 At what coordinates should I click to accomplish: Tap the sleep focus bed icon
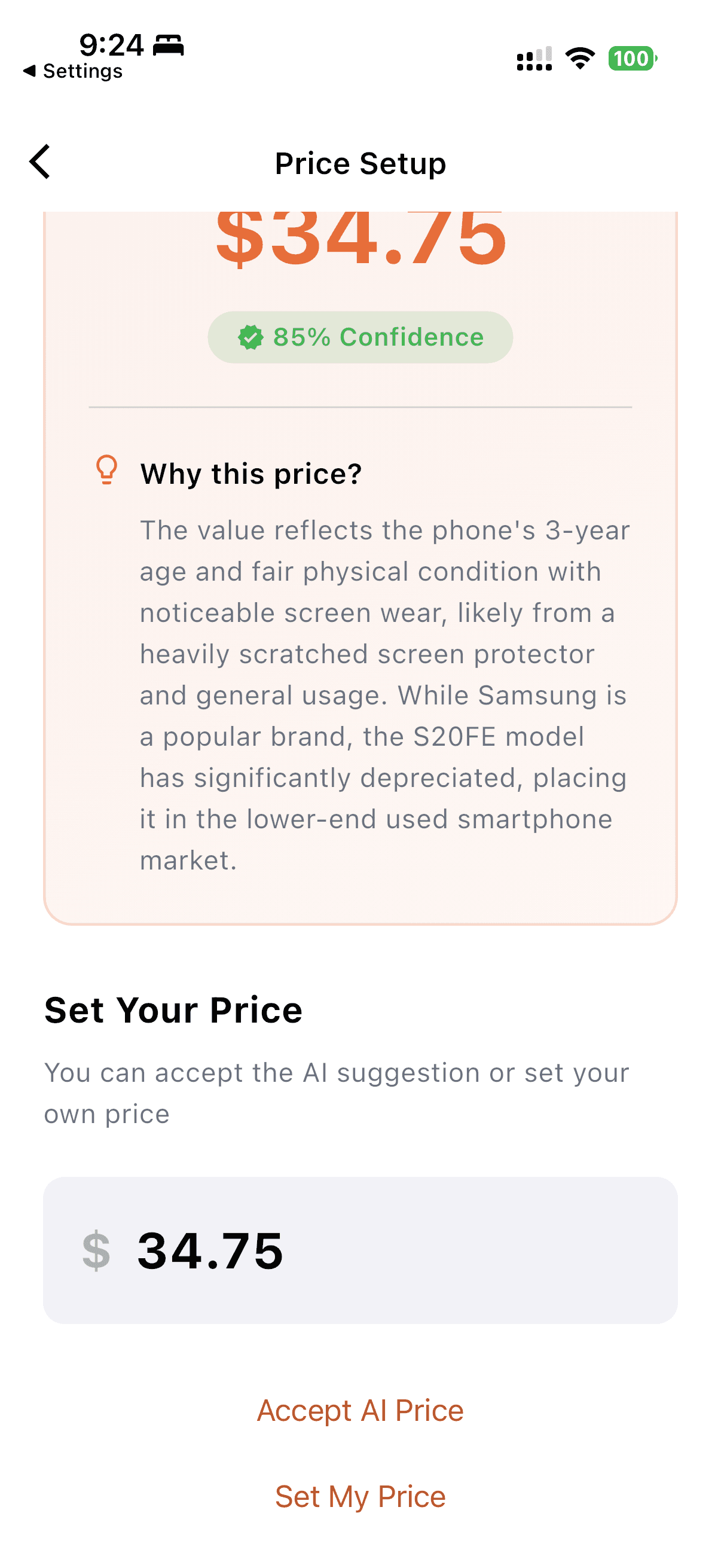click(168, 45)
